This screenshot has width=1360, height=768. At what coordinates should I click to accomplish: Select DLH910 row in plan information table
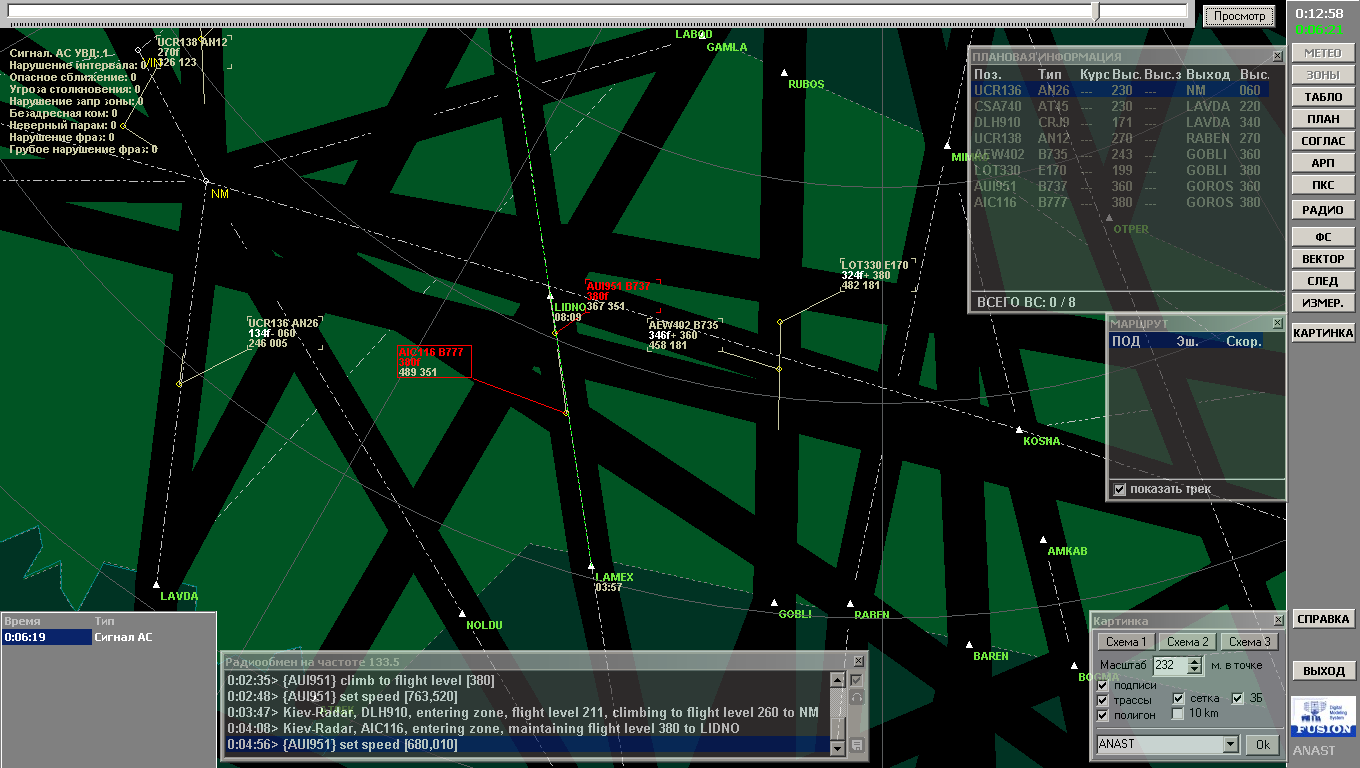(1120, 122)
